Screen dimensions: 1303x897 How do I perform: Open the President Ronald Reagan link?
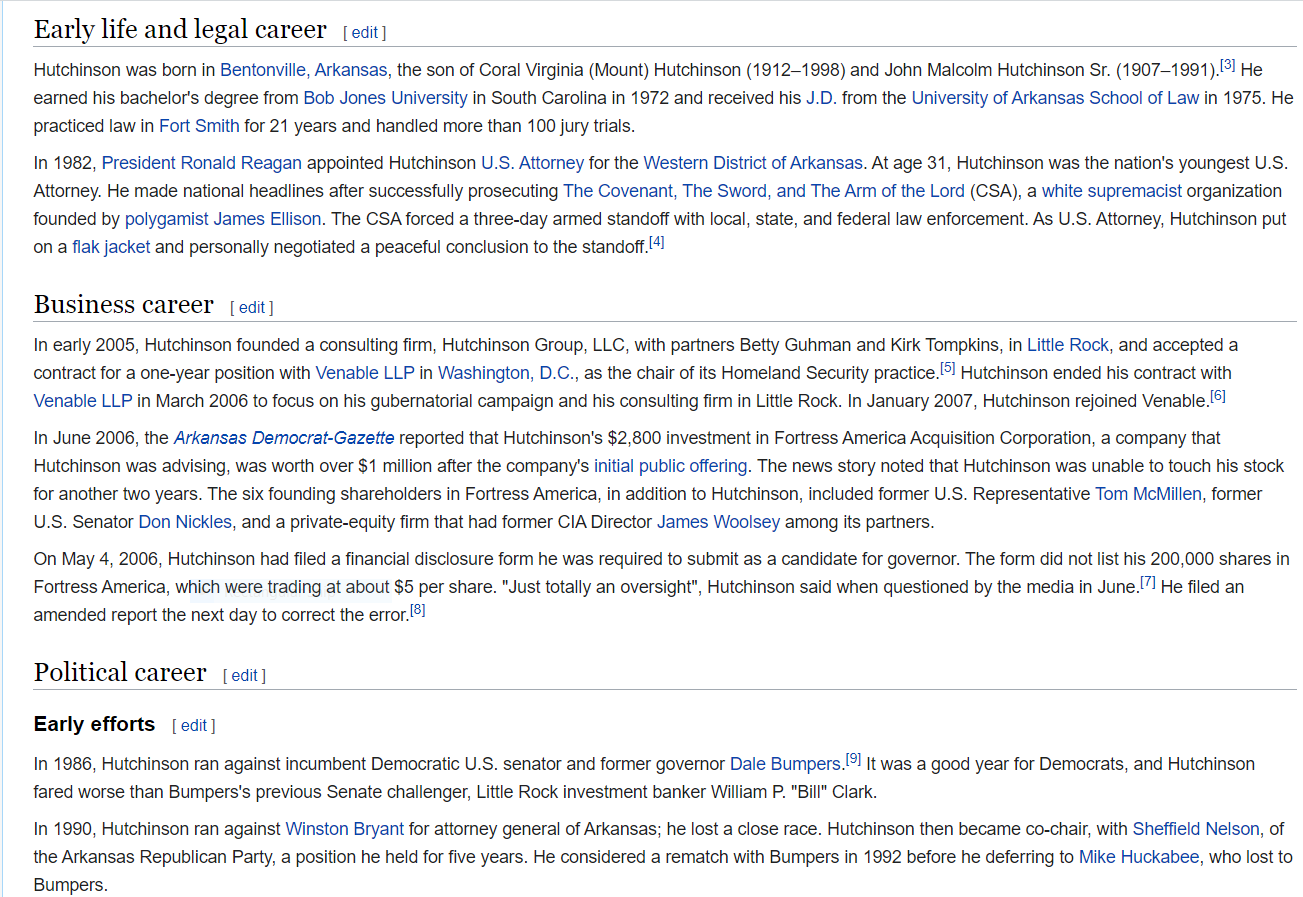(202, 163)
